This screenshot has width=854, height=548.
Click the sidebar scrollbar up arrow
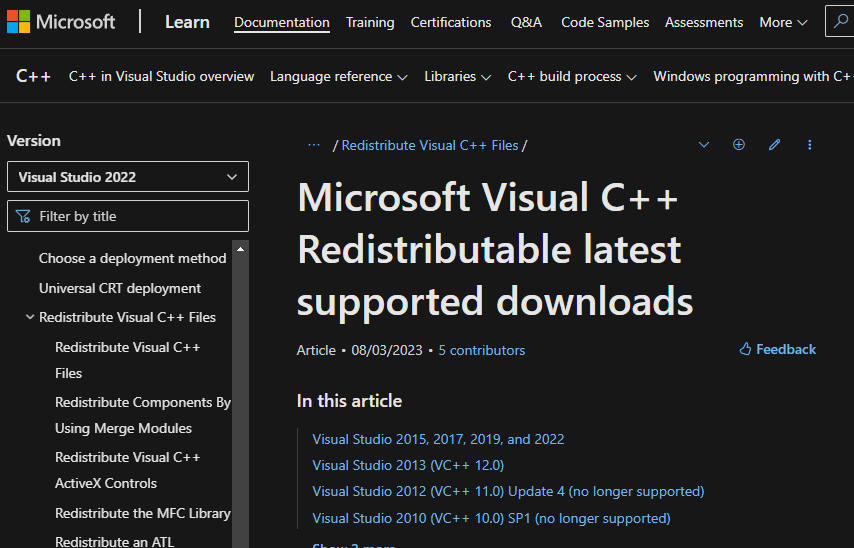240,248
